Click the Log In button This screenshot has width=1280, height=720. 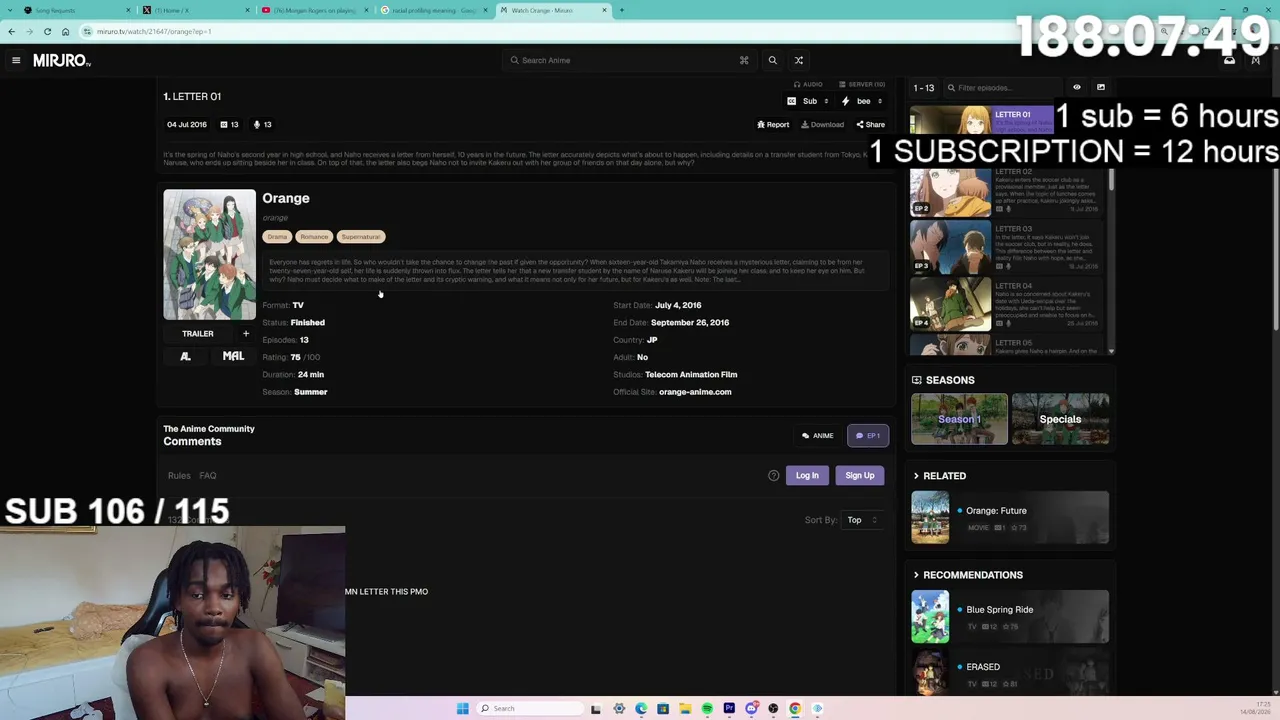coord(807,476)
